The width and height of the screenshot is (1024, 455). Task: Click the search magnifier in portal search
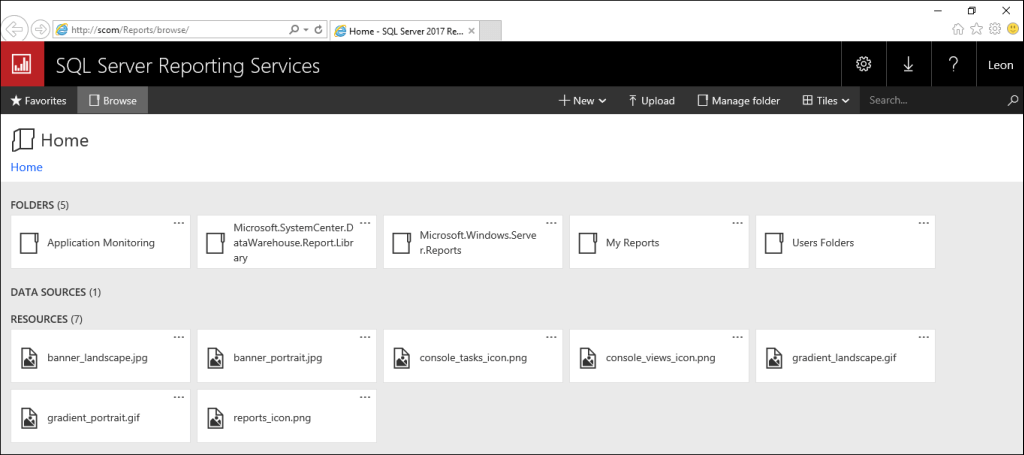click(1013, 101)
